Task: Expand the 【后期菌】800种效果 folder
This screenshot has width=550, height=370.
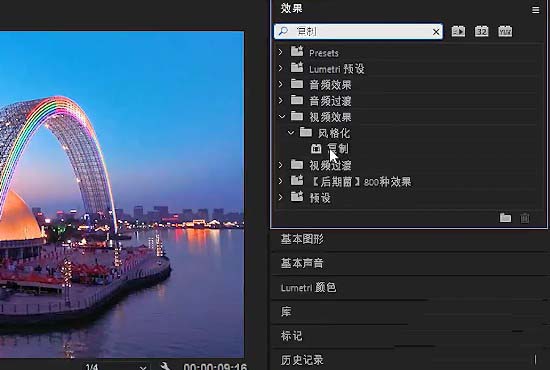Action: click(x=281, y=181)
